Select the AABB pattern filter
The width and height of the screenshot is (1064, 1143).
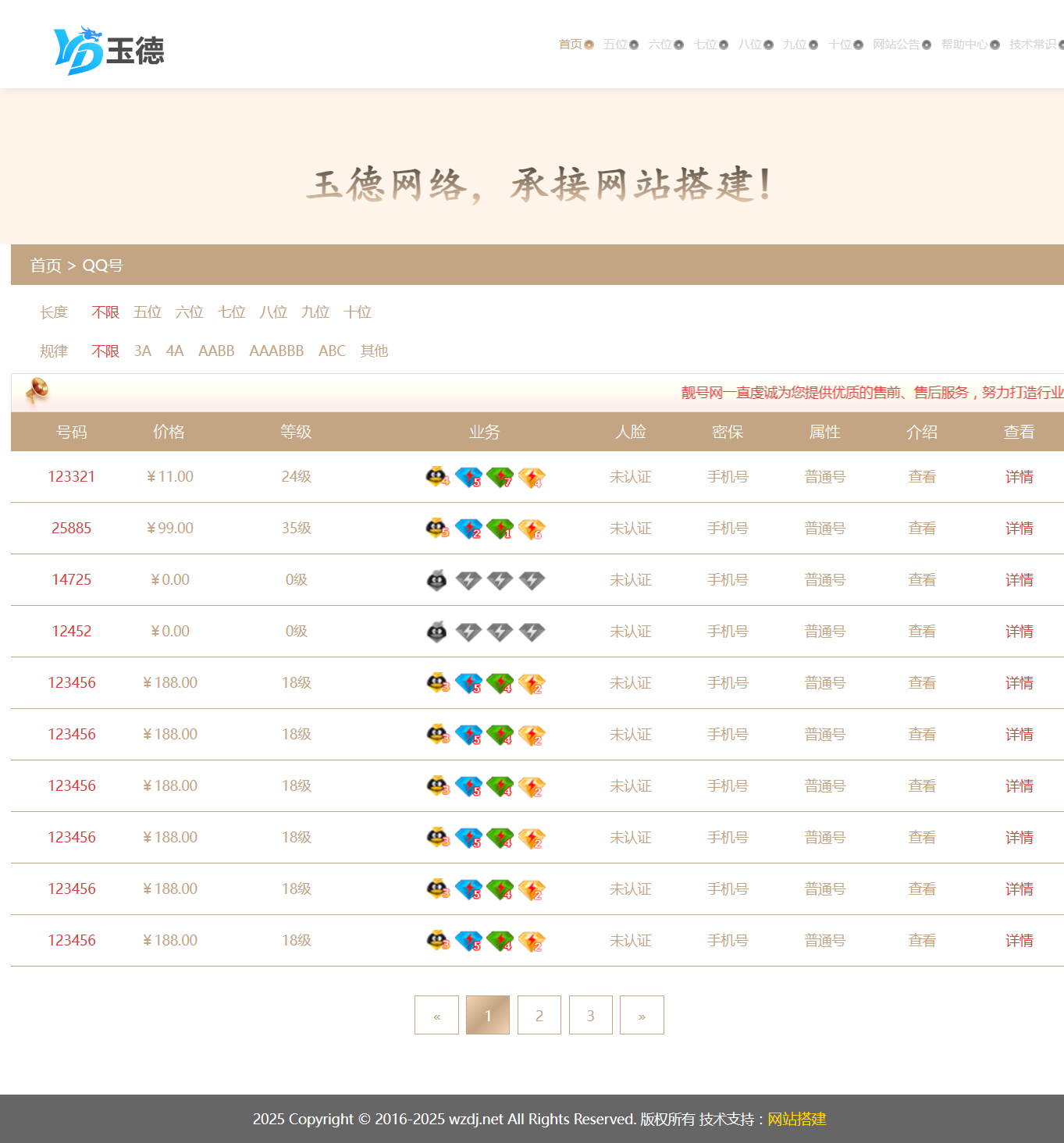[x=216, y=351]
